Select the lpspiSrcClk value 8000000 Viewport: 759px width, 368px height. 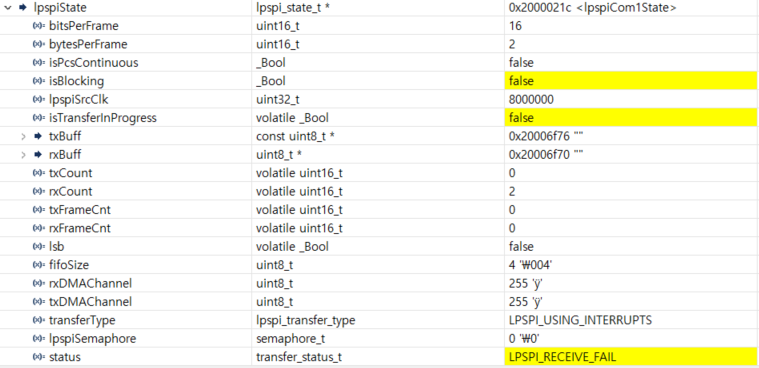point(531,100)
